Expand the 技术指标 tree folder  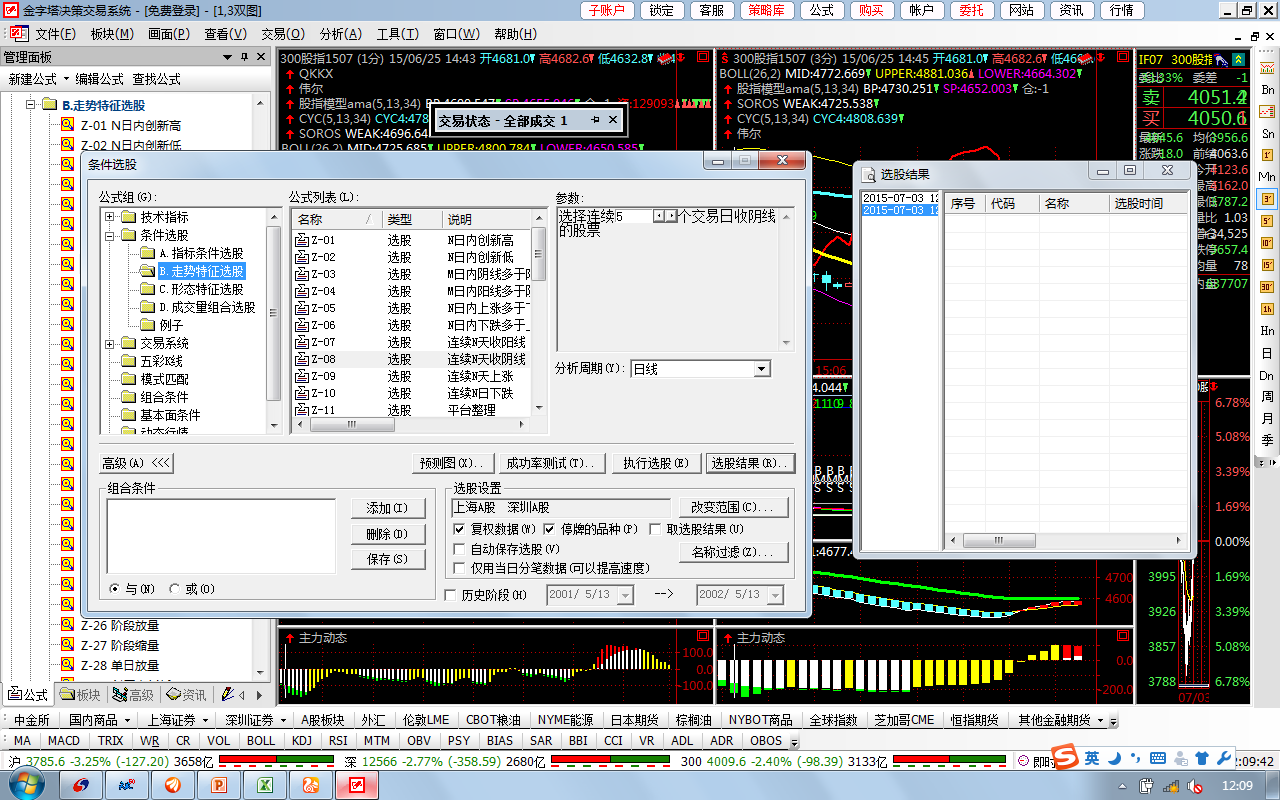pyautogui.click(x=110, y=217)
